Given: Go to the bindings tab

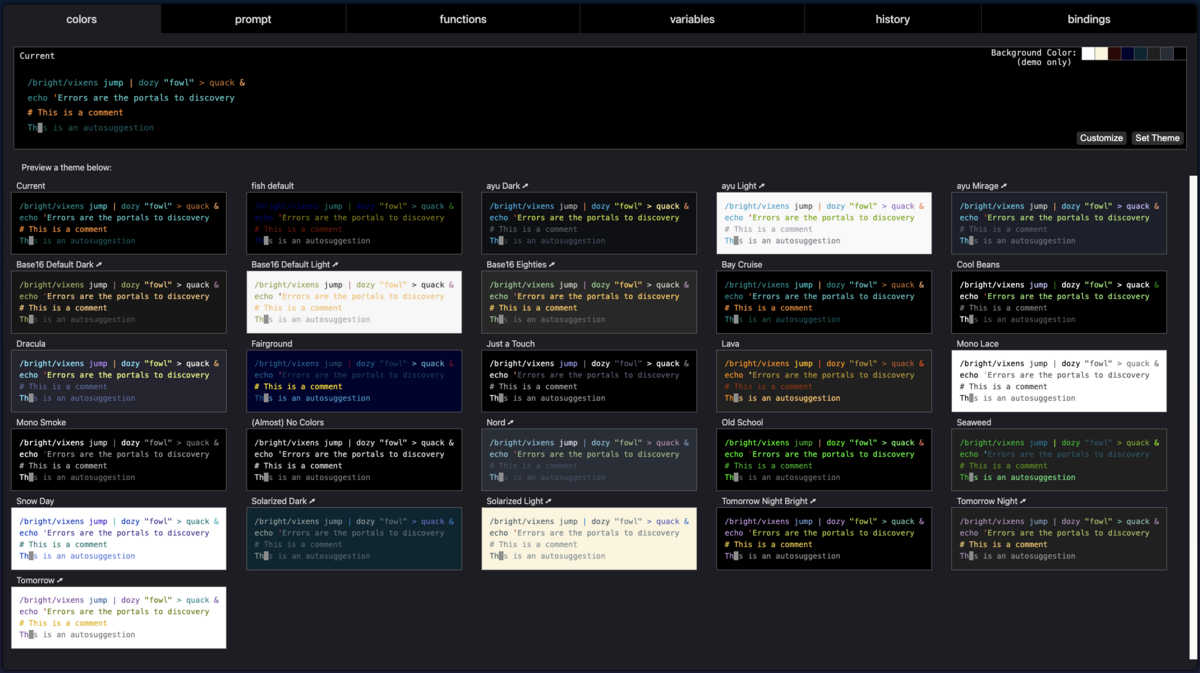Looking at the screenshot, I should pos(1089,19).
